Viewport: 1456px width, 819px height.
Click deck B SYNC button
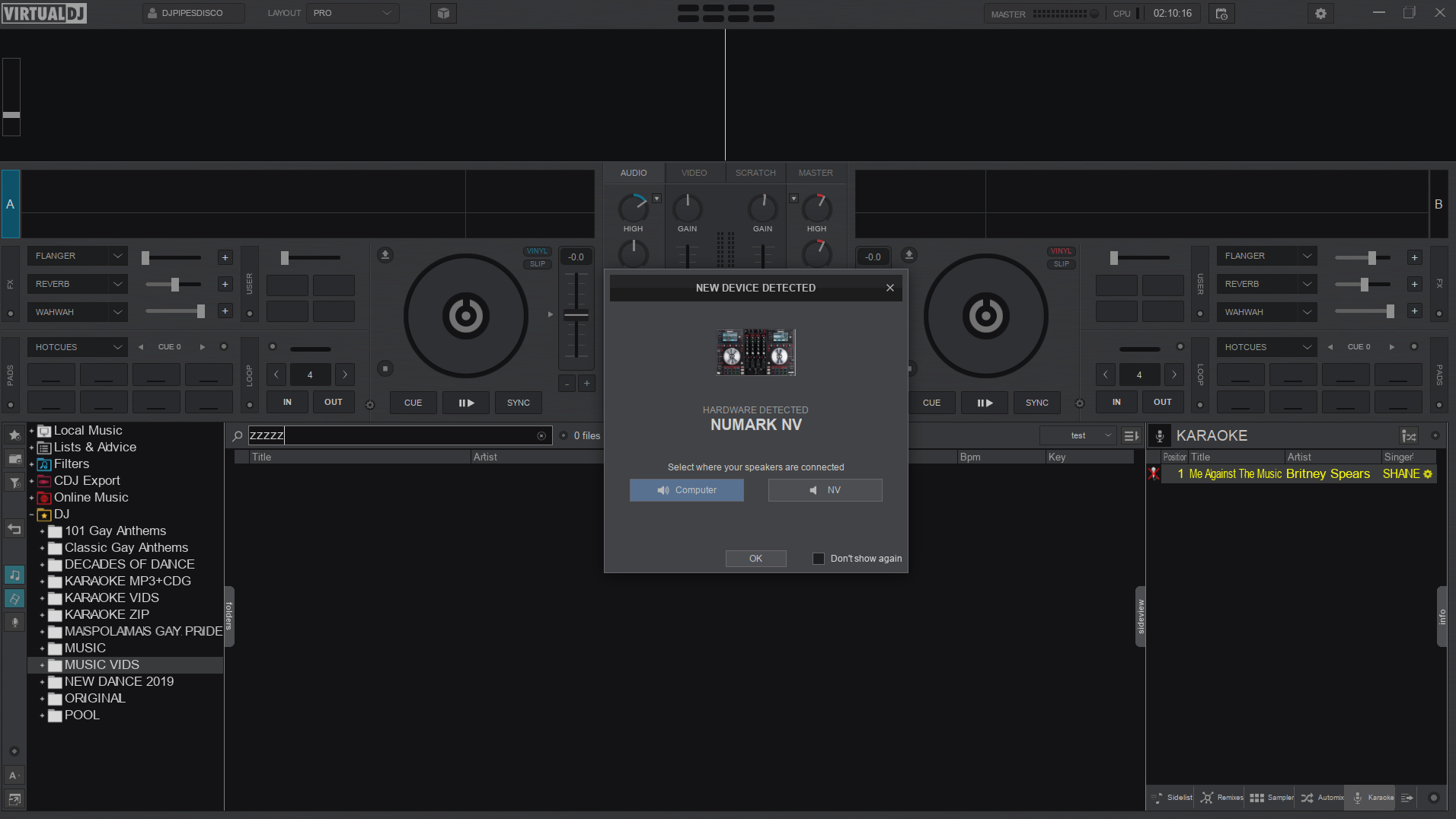click(1036, 403)
